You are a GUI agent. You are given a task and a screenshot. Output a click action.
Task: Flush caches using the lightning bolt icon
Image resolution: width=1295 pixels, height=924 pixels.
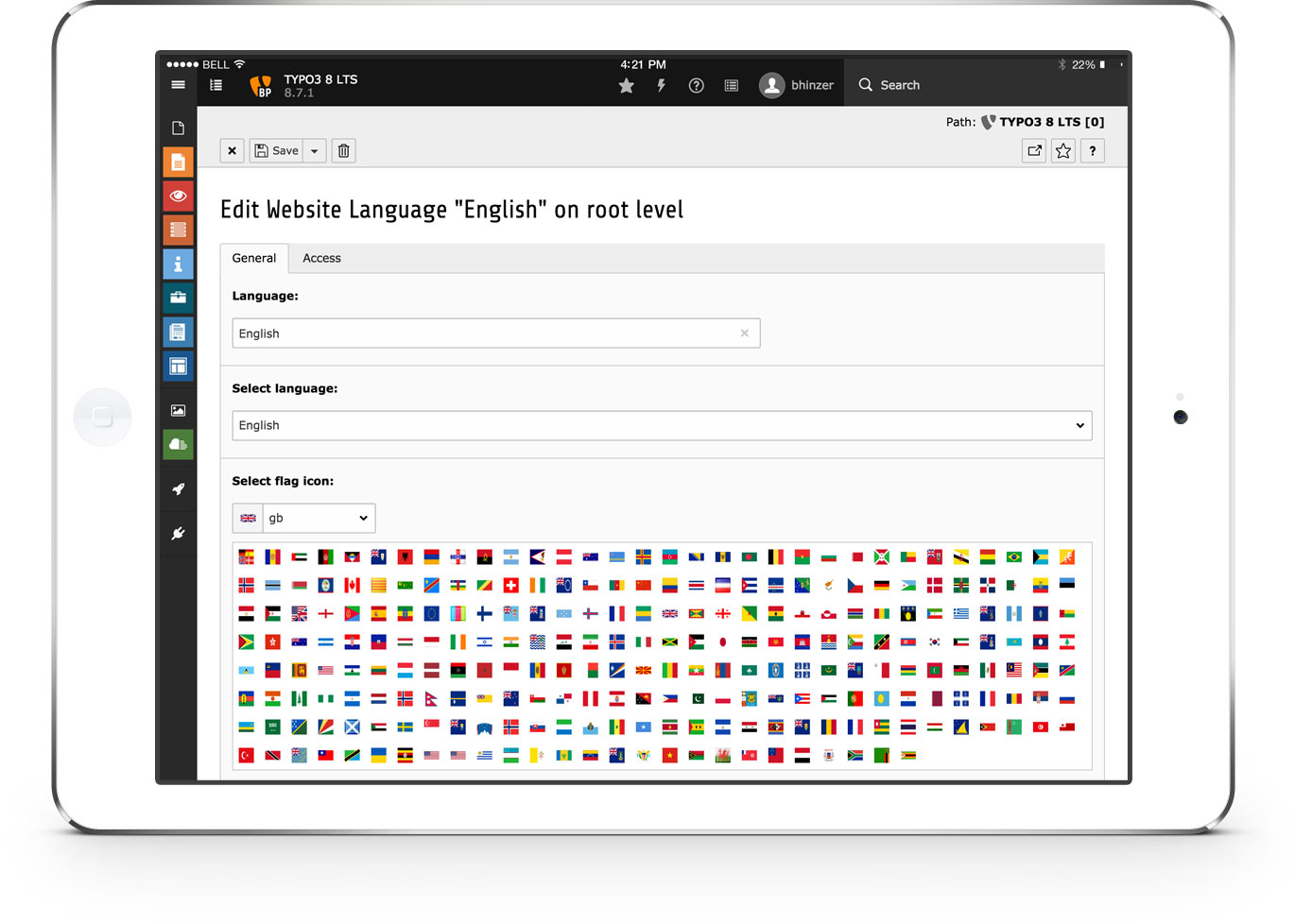pyautogui.click(x=661, y=85)
